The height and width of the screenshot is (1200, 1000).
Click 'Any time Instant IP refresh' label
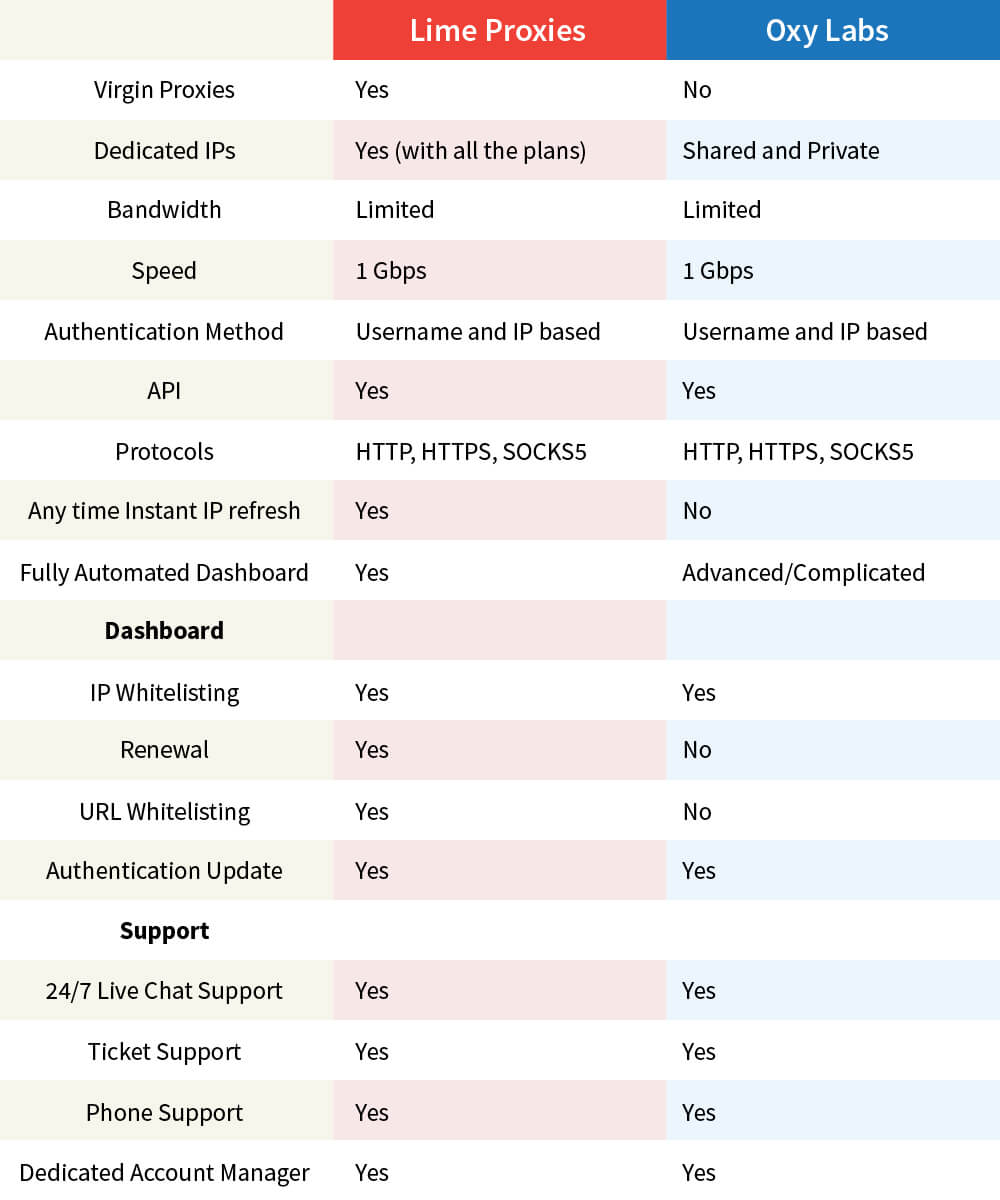[x=164, y=511]
